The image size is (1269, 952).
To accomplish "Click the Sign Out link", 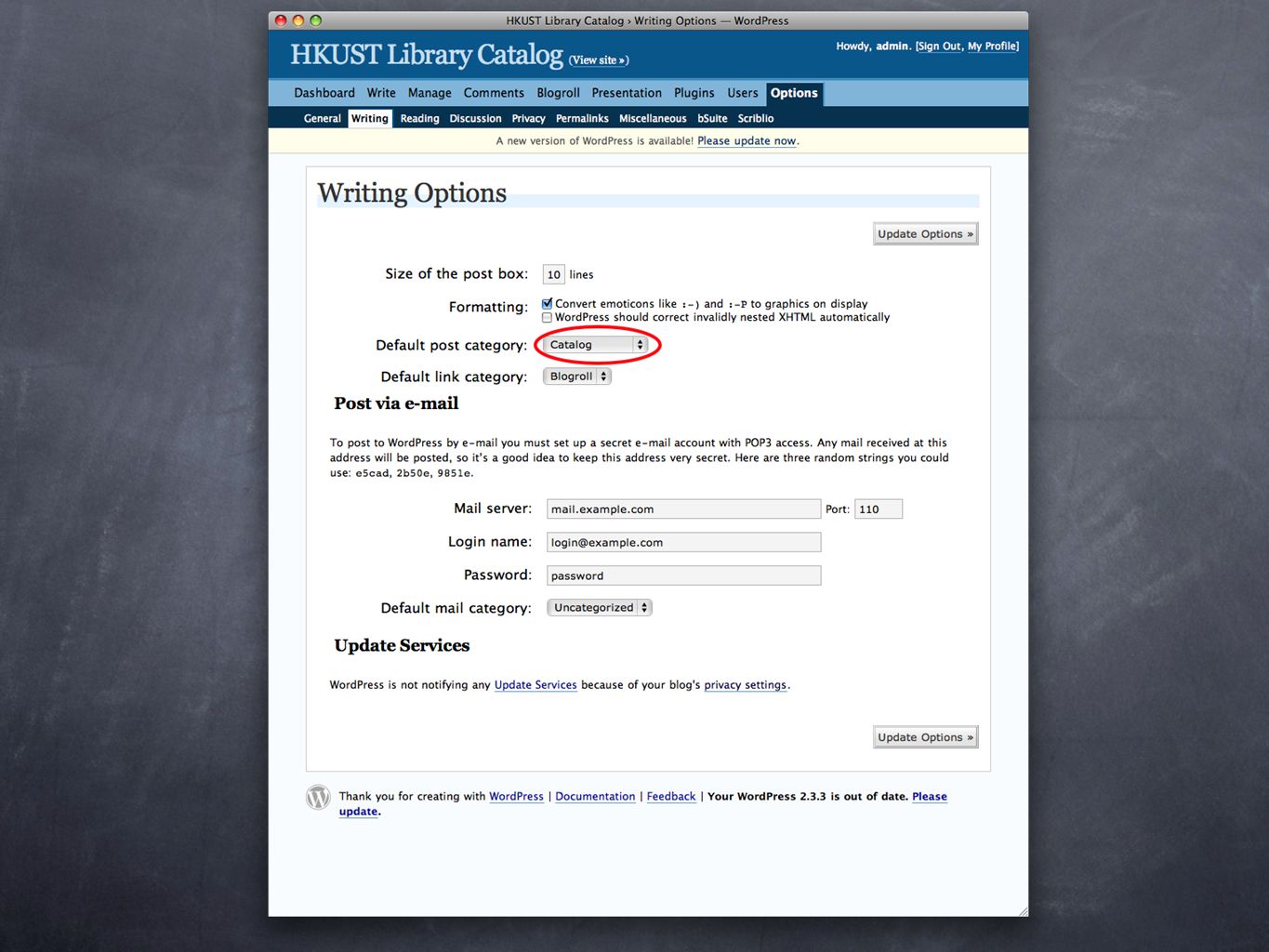I will tap(940, 46).
